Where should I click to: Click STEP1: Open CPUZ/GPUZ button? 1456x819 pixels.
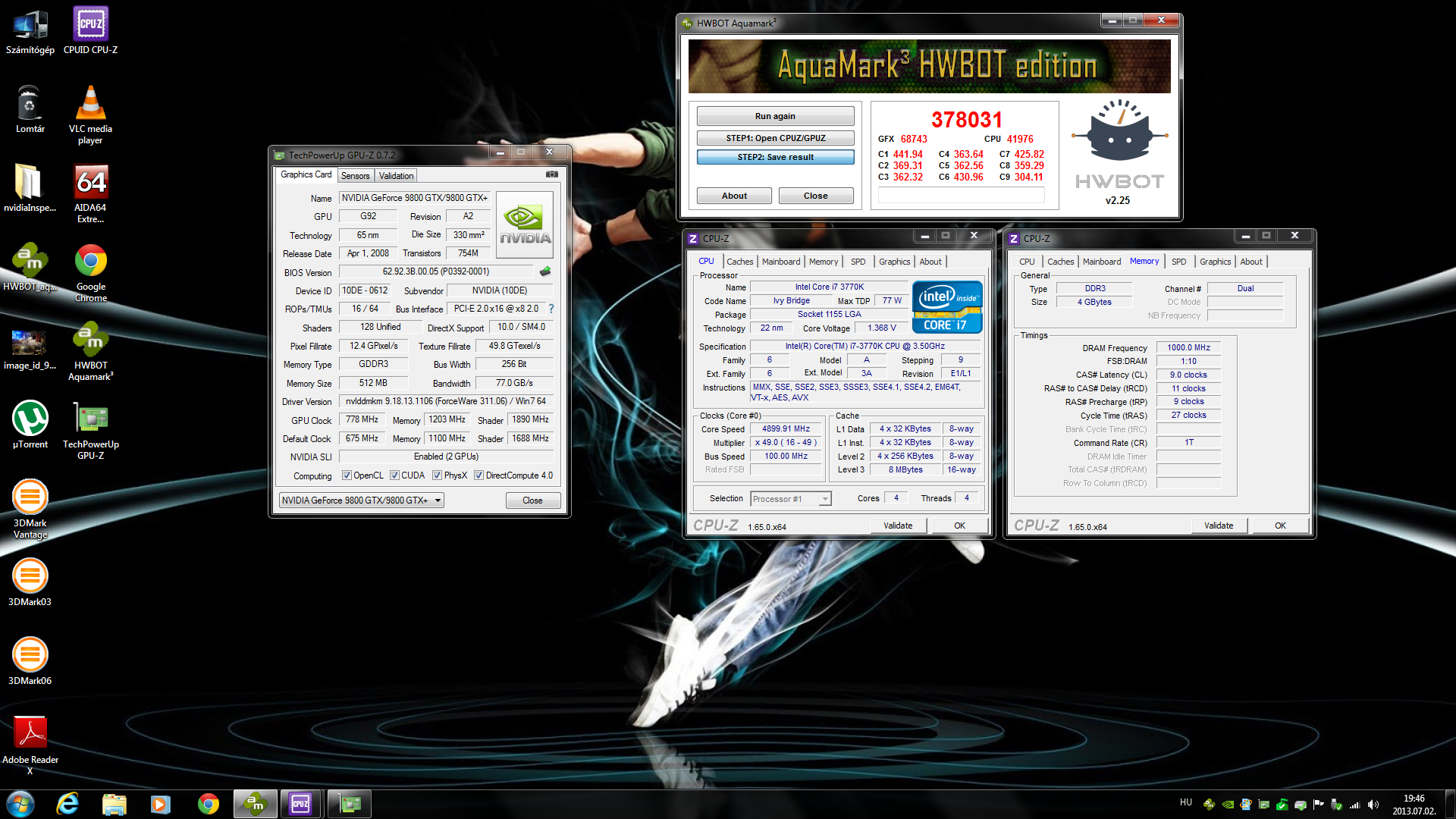pos(775,138)
